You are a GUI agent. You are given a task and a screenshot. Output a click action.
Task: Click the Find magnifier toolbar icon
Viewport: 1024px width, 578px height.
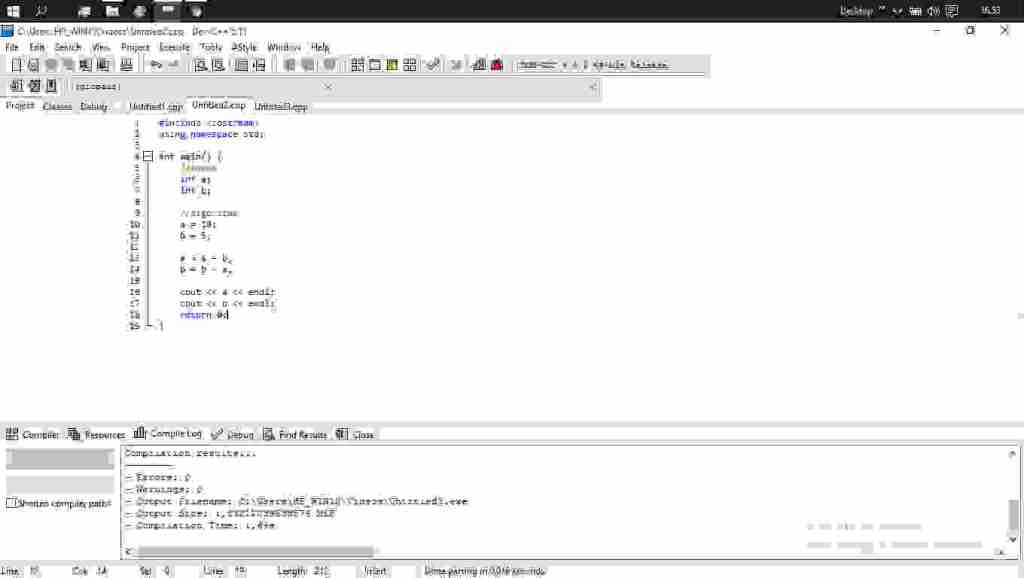(x=201, y=65)
